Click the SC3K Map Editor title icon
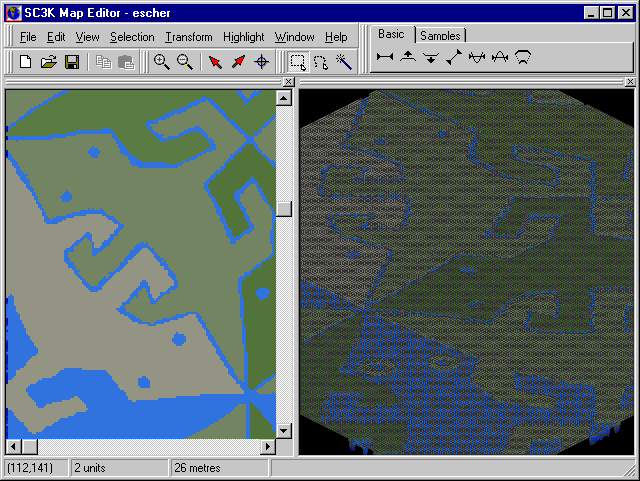 coord(13,13)
